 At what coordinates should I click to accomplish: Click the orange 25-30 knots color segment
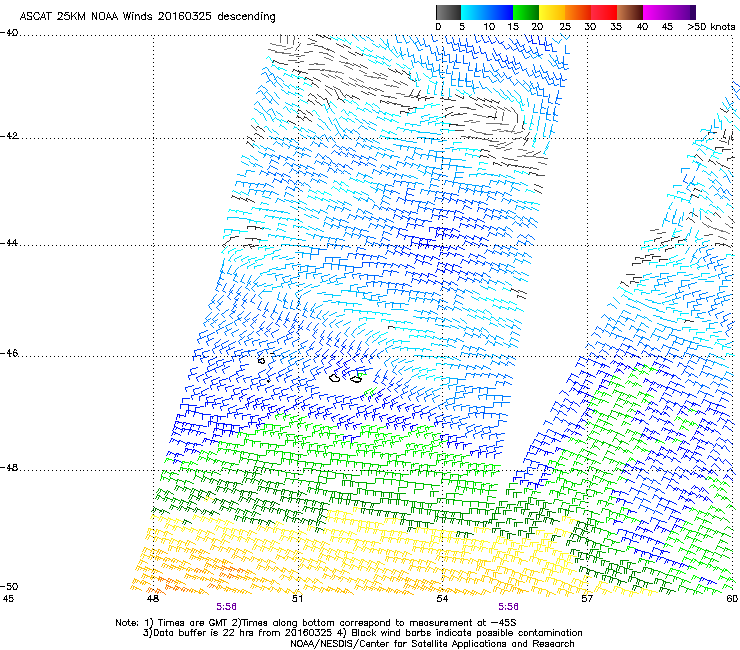coord(578,12)
